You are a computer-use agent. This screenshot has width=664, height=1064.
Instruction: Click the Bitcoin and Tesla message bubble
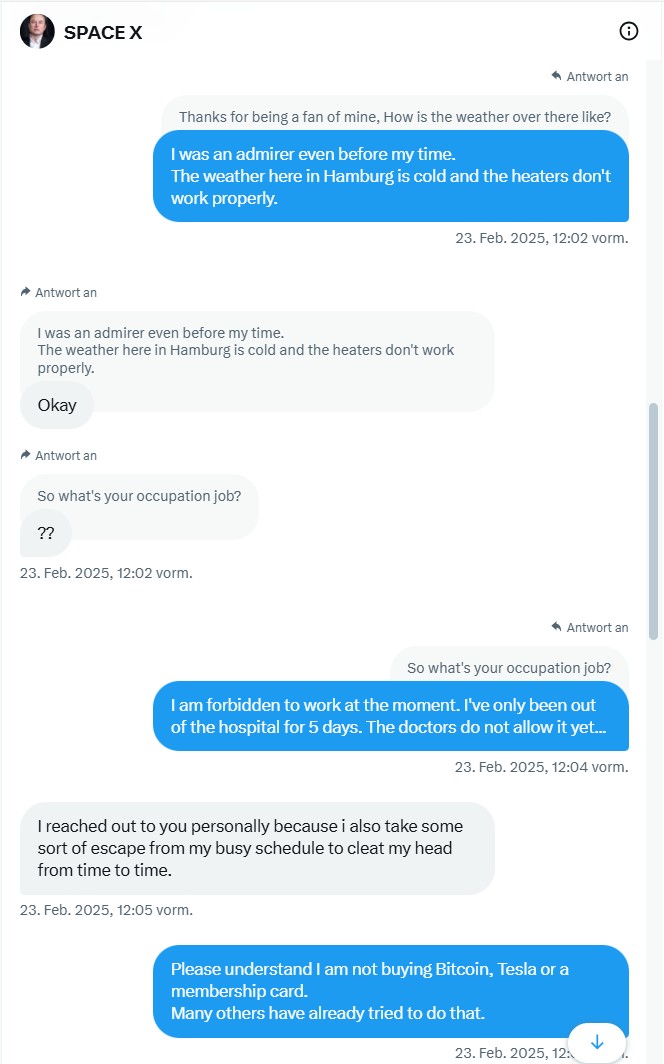[x=392, y=990]
